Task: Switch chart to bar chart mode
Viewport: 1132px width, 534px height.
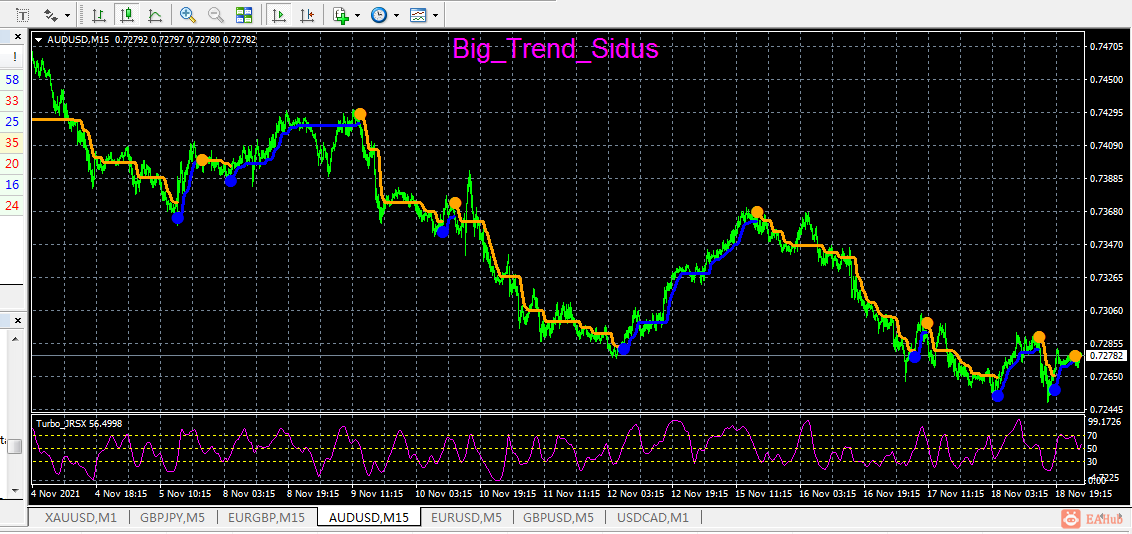Action: [98, 15]
